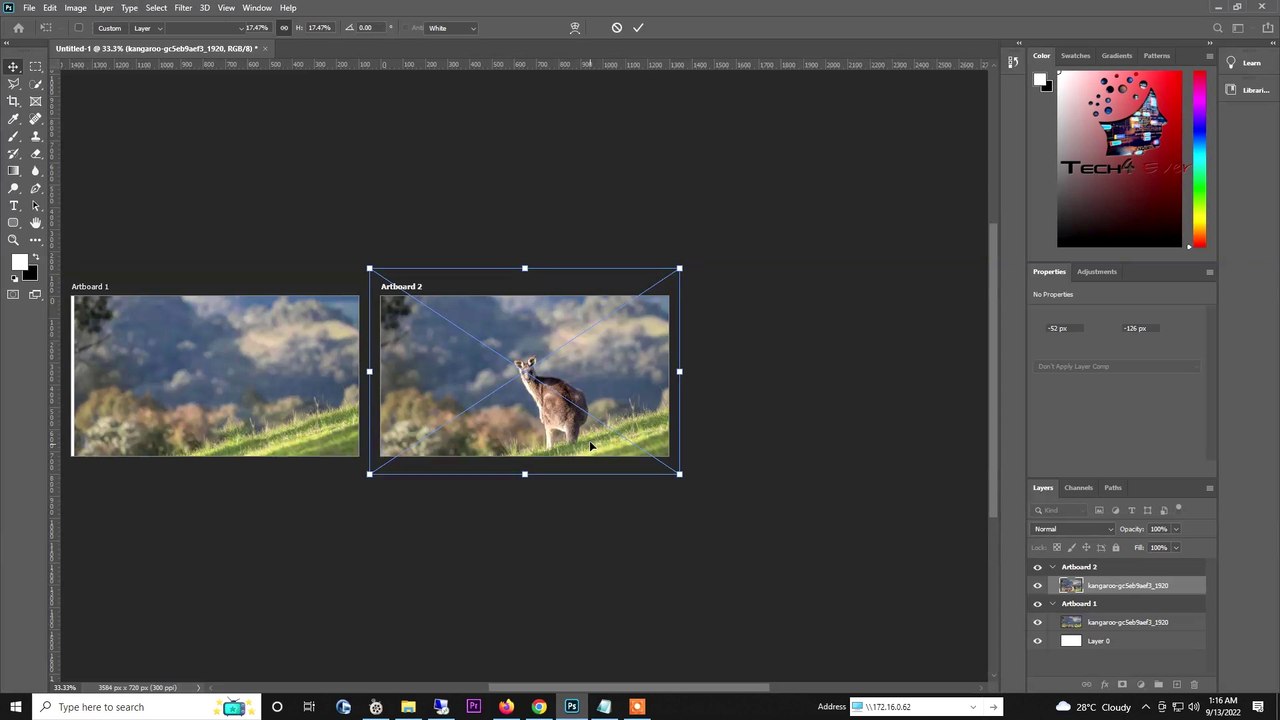Switch to the Adjustments tab
This screenshot has height=720, width=1280.
(x=1097, y=272)
